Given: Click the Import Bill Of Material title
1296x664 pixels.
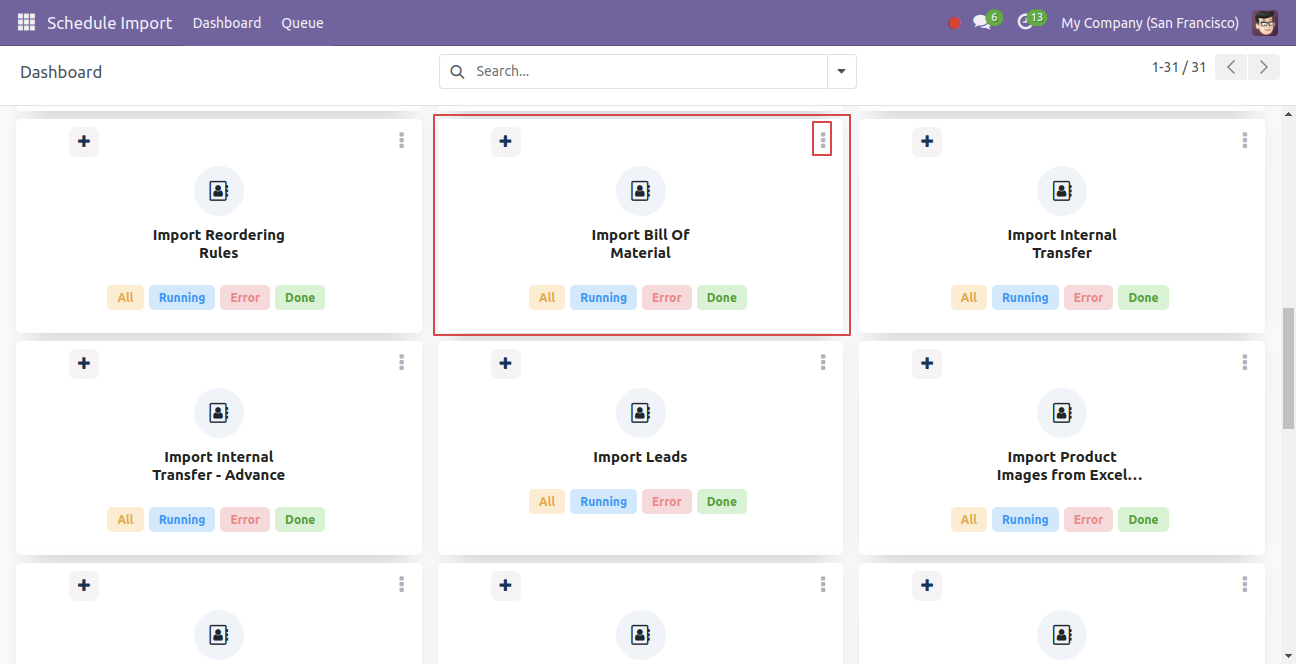Looking at the screenshot, I should (x=641, y=244).
